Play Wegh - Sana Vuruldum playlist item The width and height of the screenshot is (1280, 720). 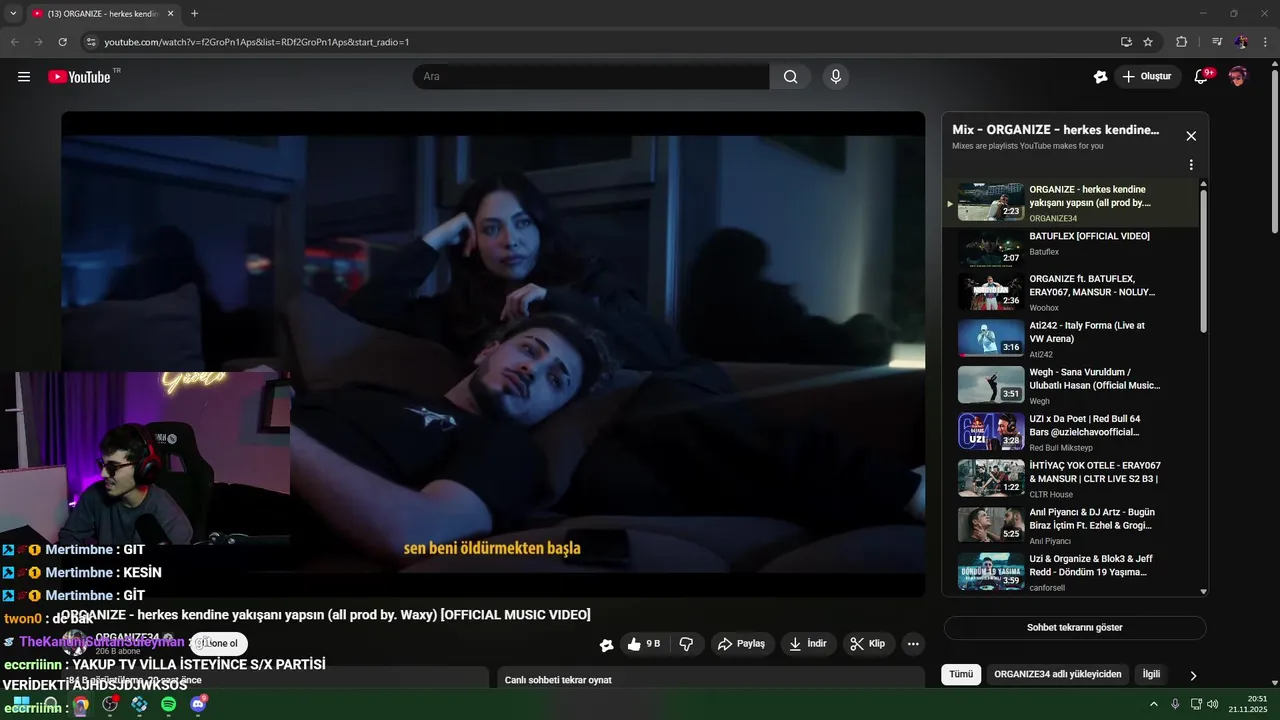(1070, 385)
